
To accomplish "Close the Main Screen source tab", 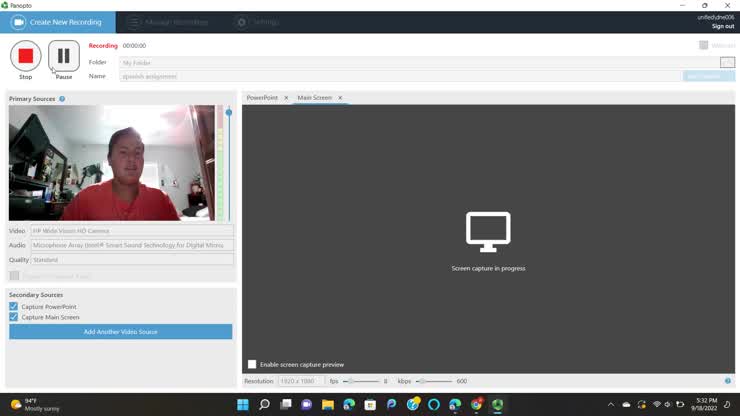I will [x=340, y=98].
